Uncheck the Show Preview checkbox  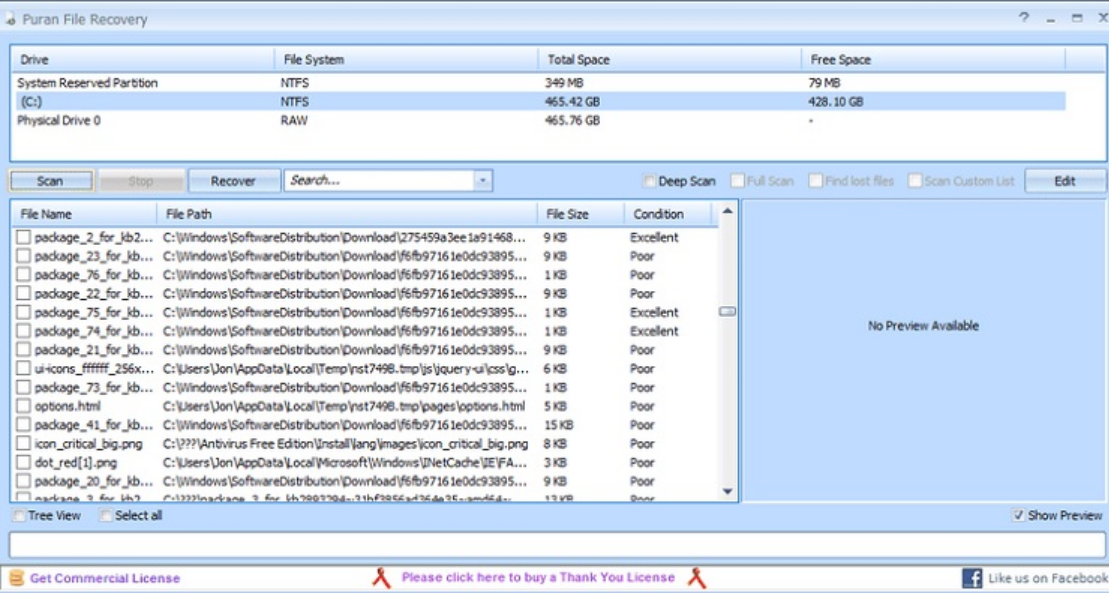pyautogui.click(x=1018, y=516)
